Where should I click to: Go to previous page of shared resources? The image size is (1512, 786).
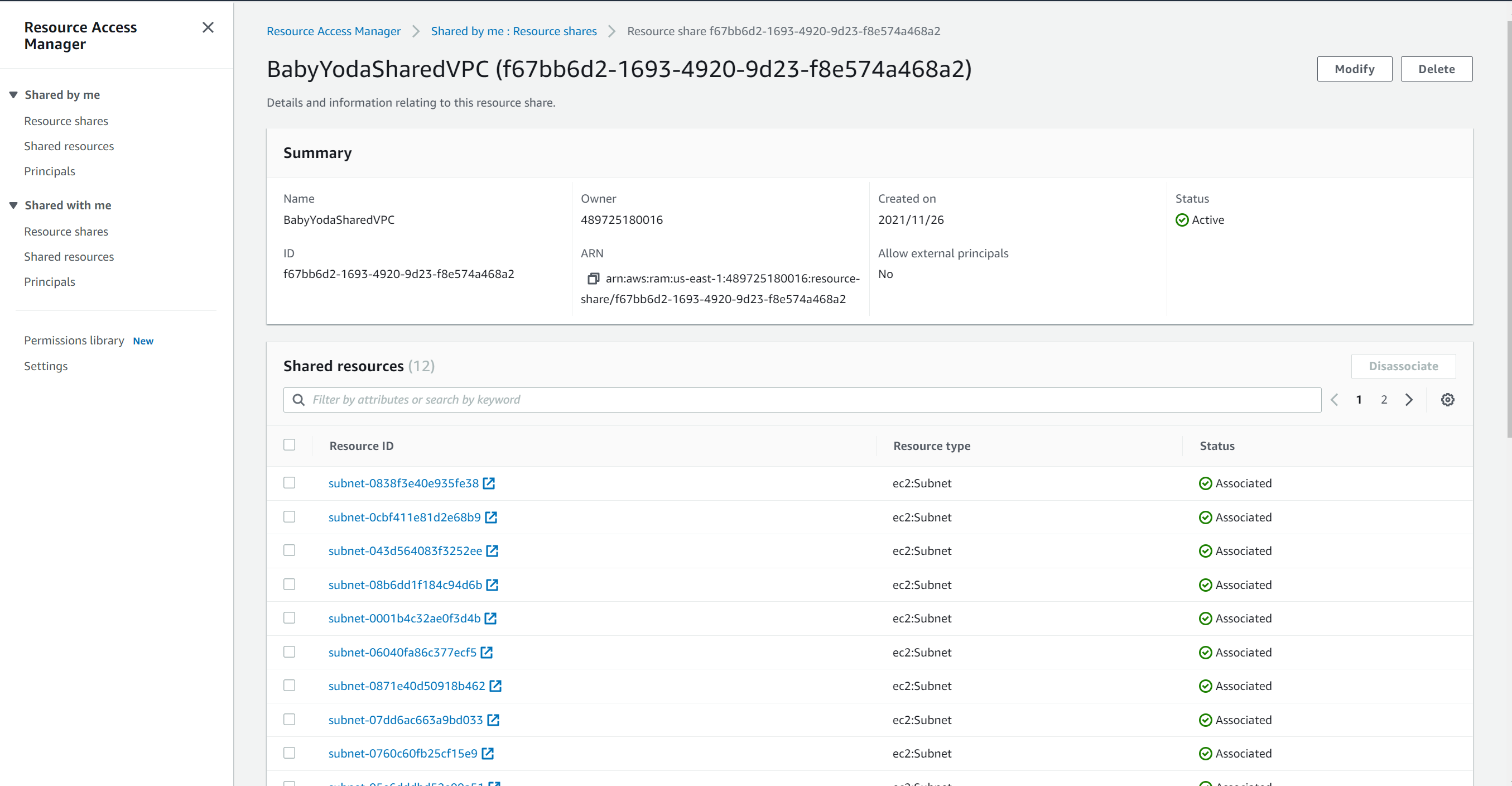click(x=1334, y=400)
